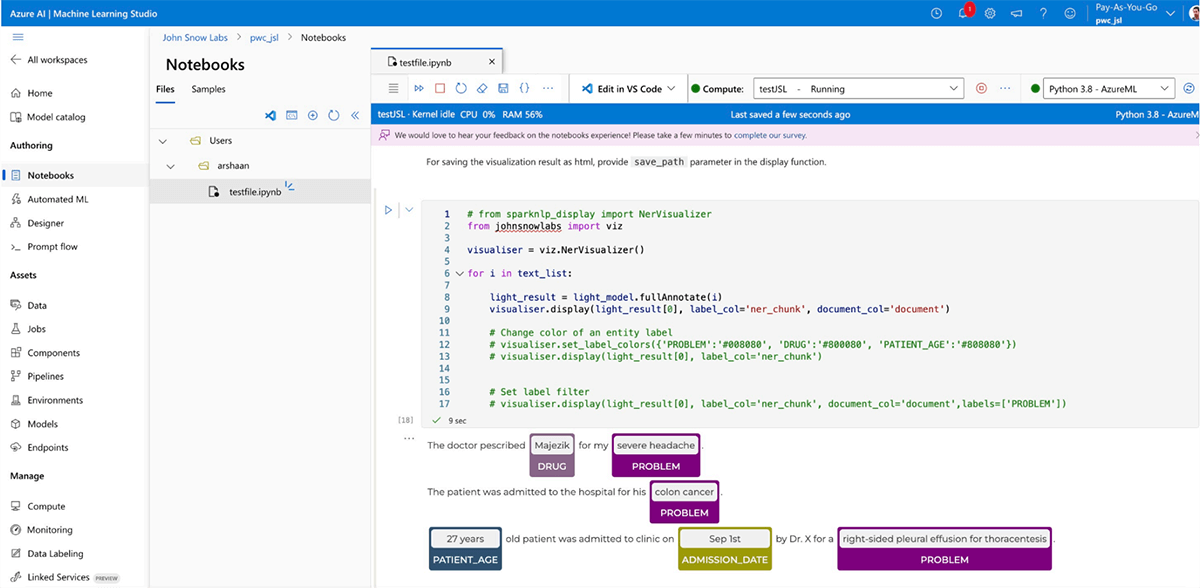Open the variable explorer braces icon

tap(525, 89)
